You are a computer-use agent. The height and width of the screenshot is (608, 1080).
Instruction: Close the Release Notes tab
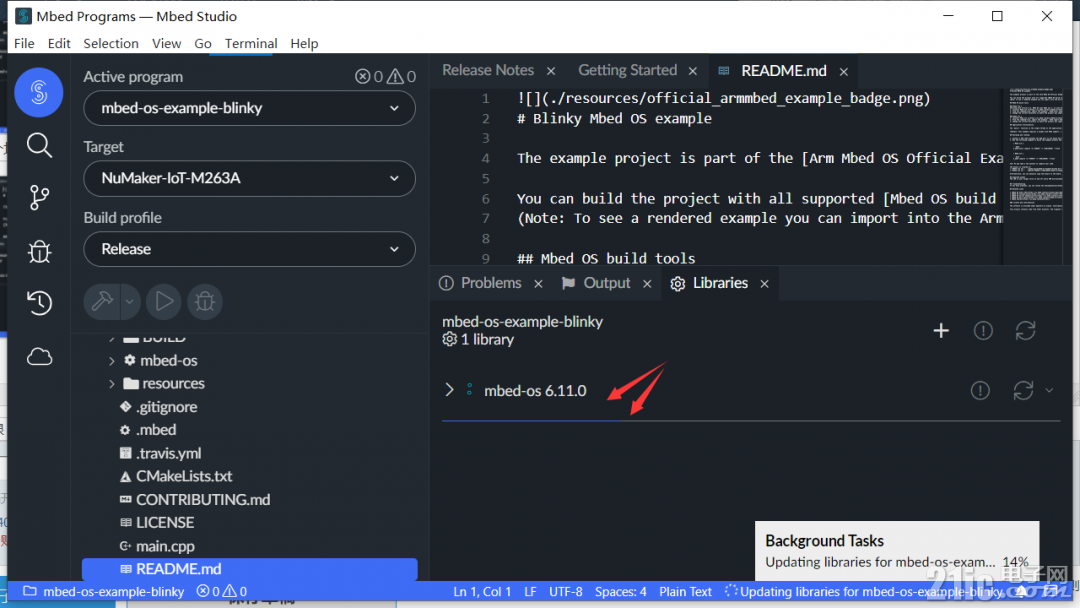click(x=551, y=71)
